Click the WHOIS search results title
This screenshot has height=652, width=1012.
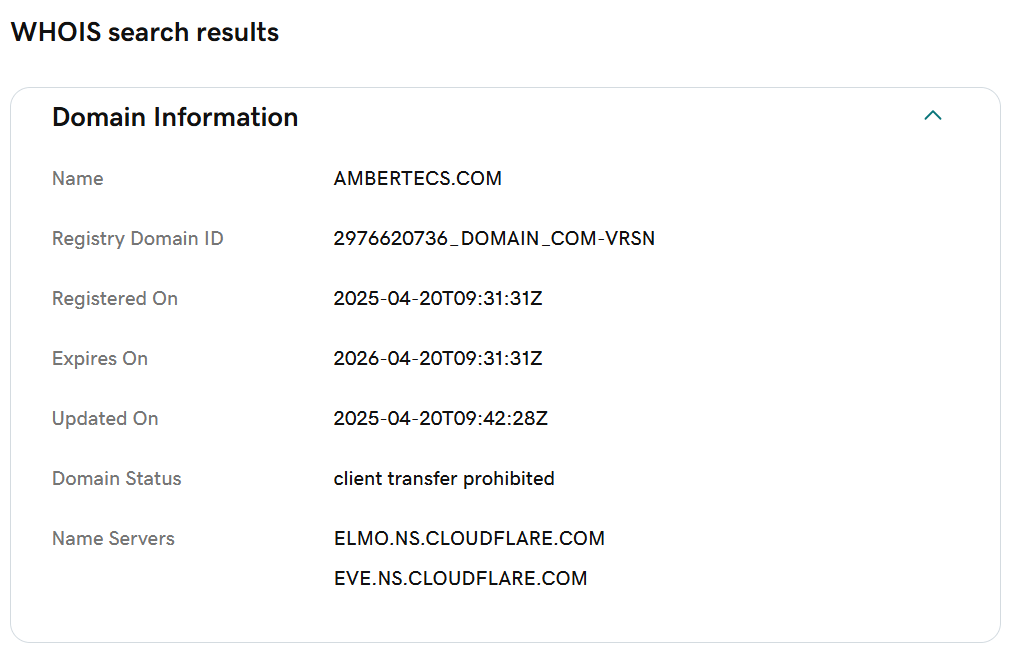(145, 32)
